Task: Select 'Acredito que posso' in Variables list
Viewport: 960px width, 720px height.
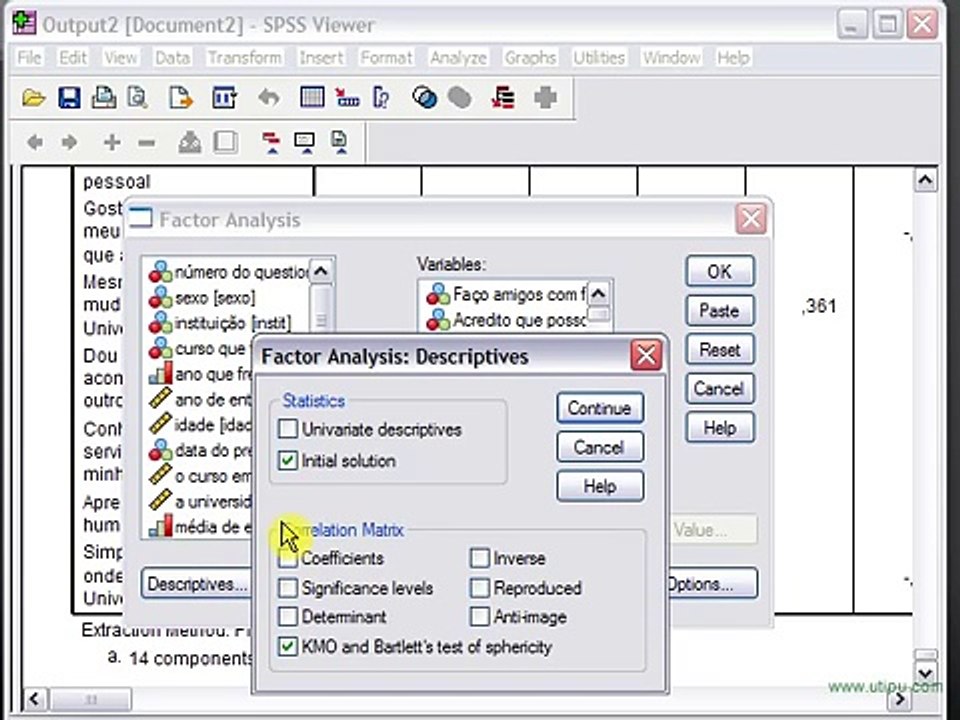Action: (x=506, y=320)
